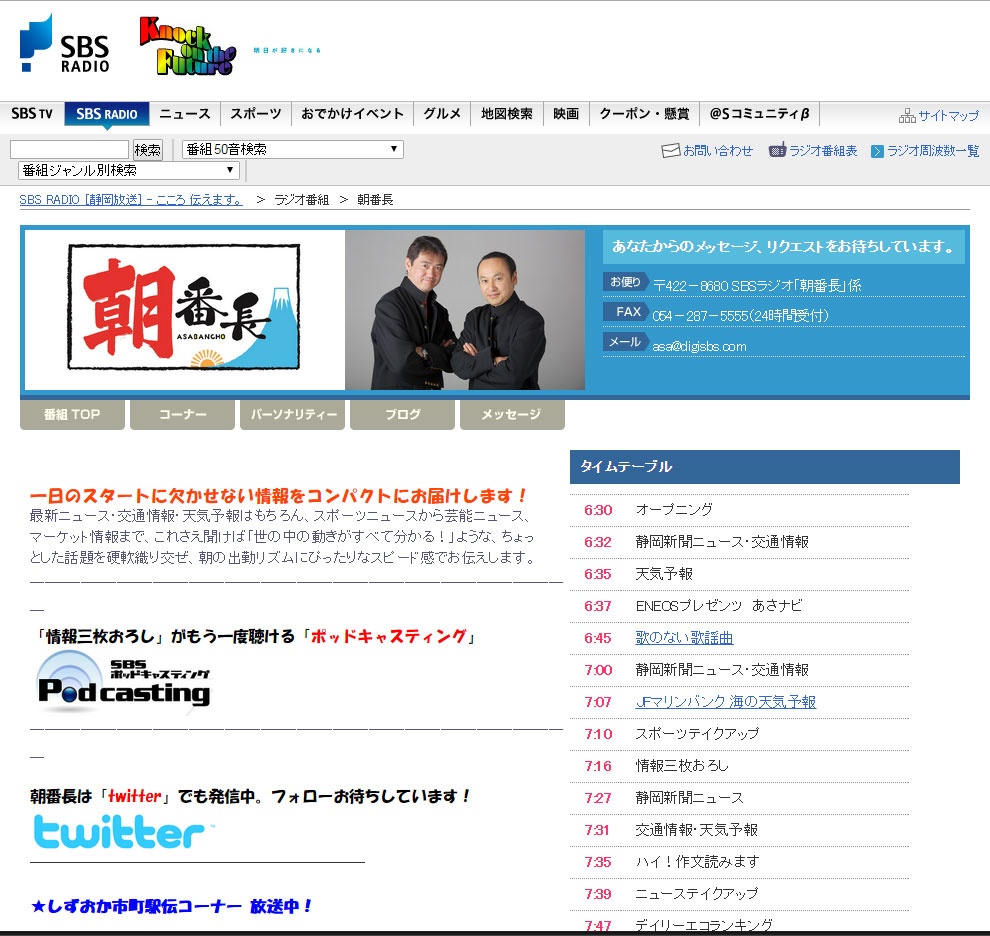
Task: Open ラジオ番組表 schedule icon
Action: 777,151
